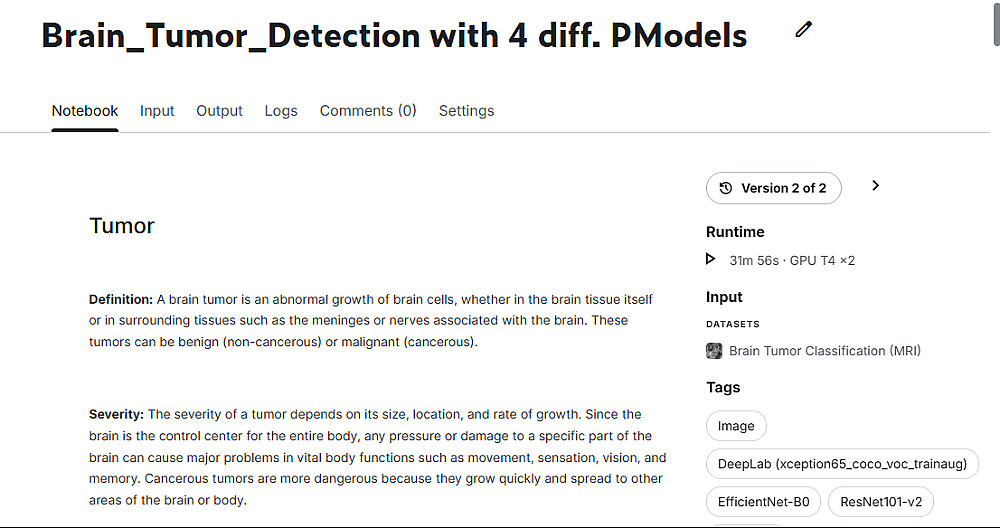Open the Brain Tumor Classification (MRI) link
Viewport: 1000px width, 528px height.
(x=825, y=351)
